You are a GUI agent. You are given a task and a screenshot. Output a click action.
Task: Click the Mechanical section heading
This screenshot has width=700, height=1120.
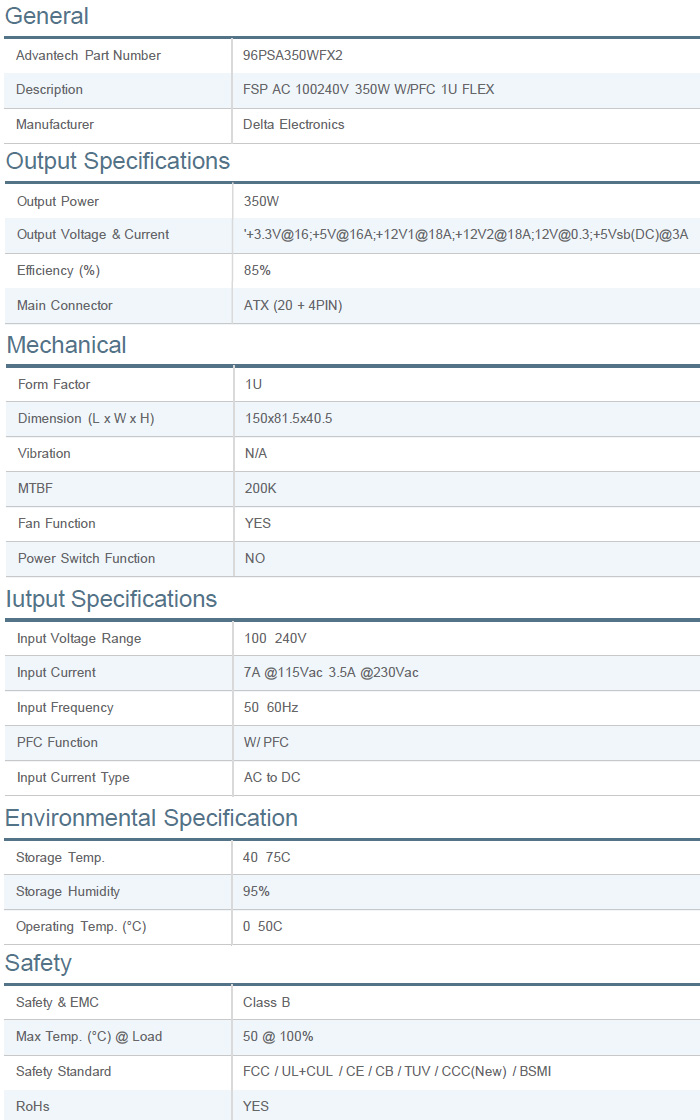67,345
